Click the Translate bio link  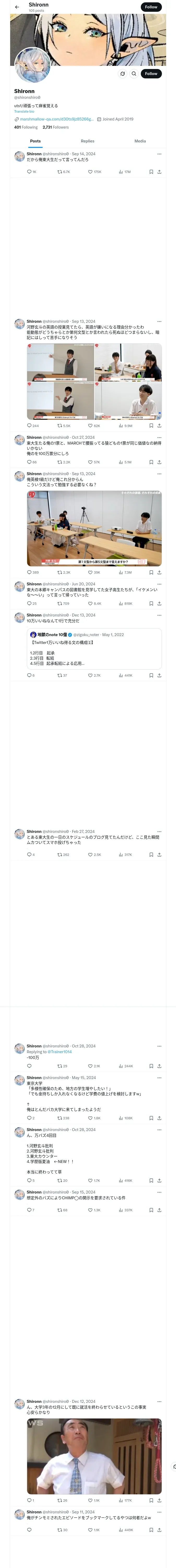point(24,111)
